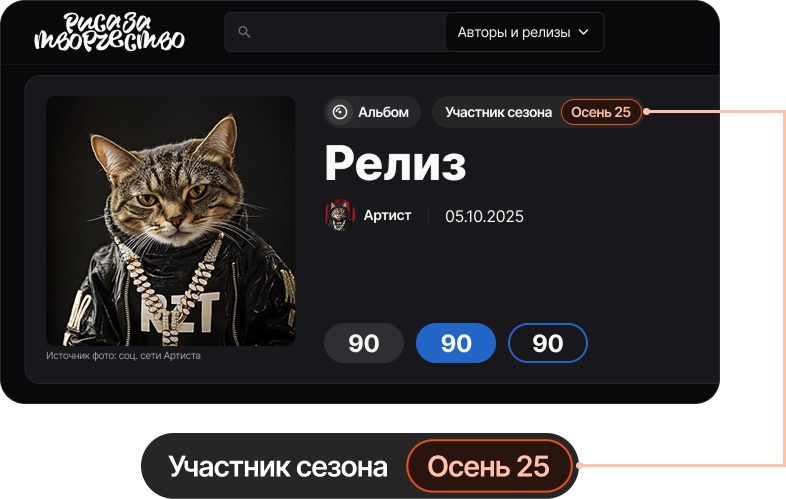Click the Риса за Творчество logo
The width and height of the screenshot is (786, 499).
tap(109, 32)
